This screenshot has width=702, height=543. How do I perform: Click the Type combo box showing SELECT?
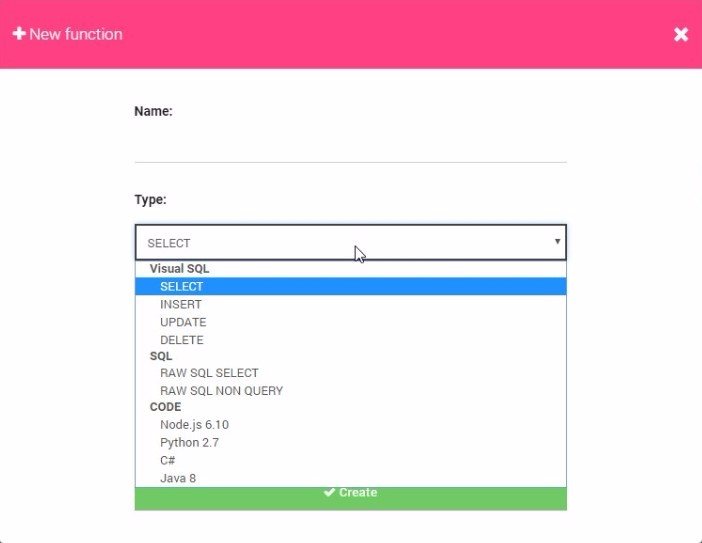pyautogui.click(x=340, y=242)
